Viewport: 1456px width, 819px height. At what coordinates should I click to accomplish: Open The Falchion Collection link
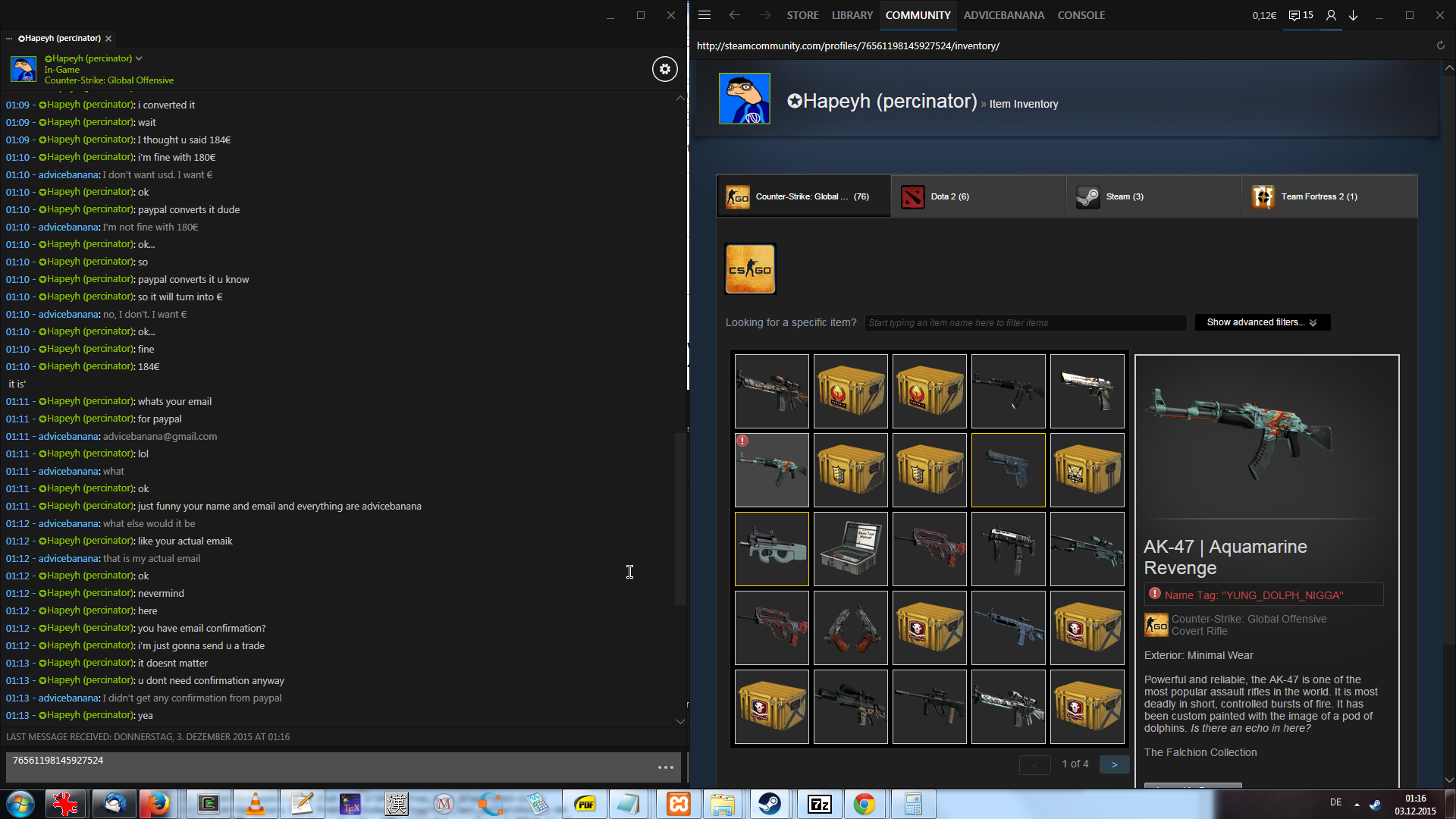tap(1200, 752)
